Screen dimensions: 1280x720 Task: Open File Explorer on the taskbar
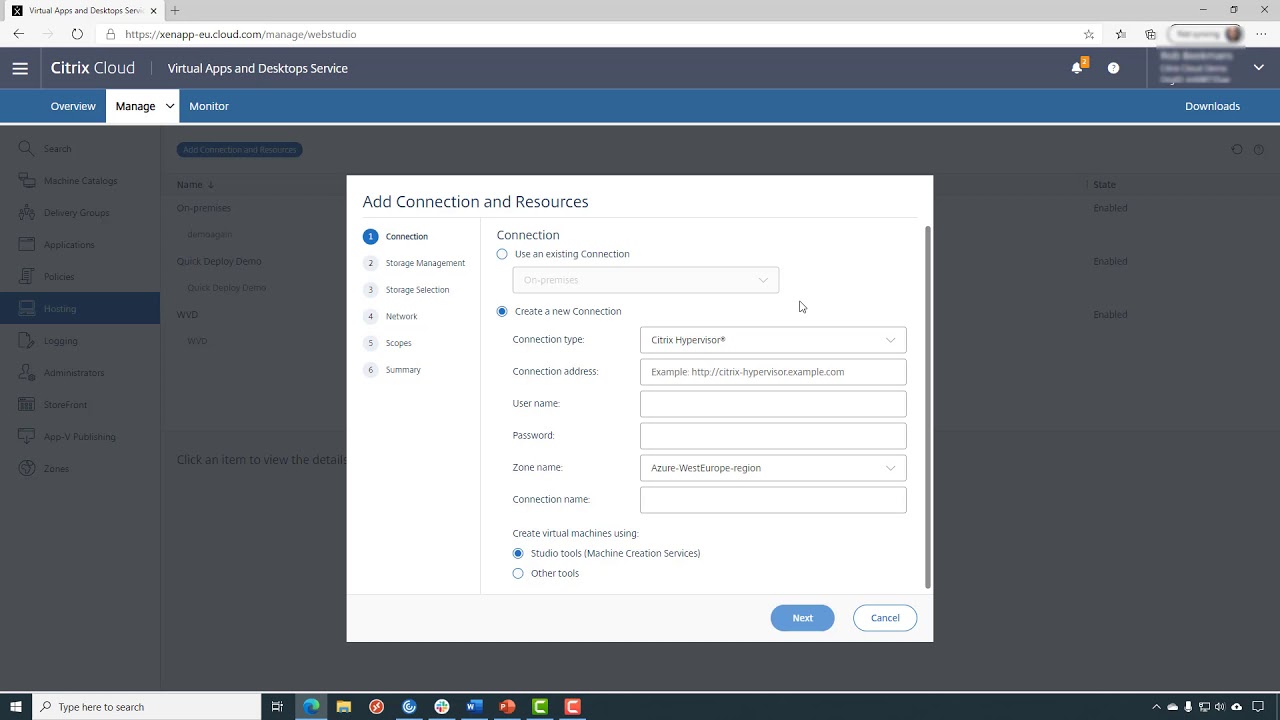pos(344,706)
